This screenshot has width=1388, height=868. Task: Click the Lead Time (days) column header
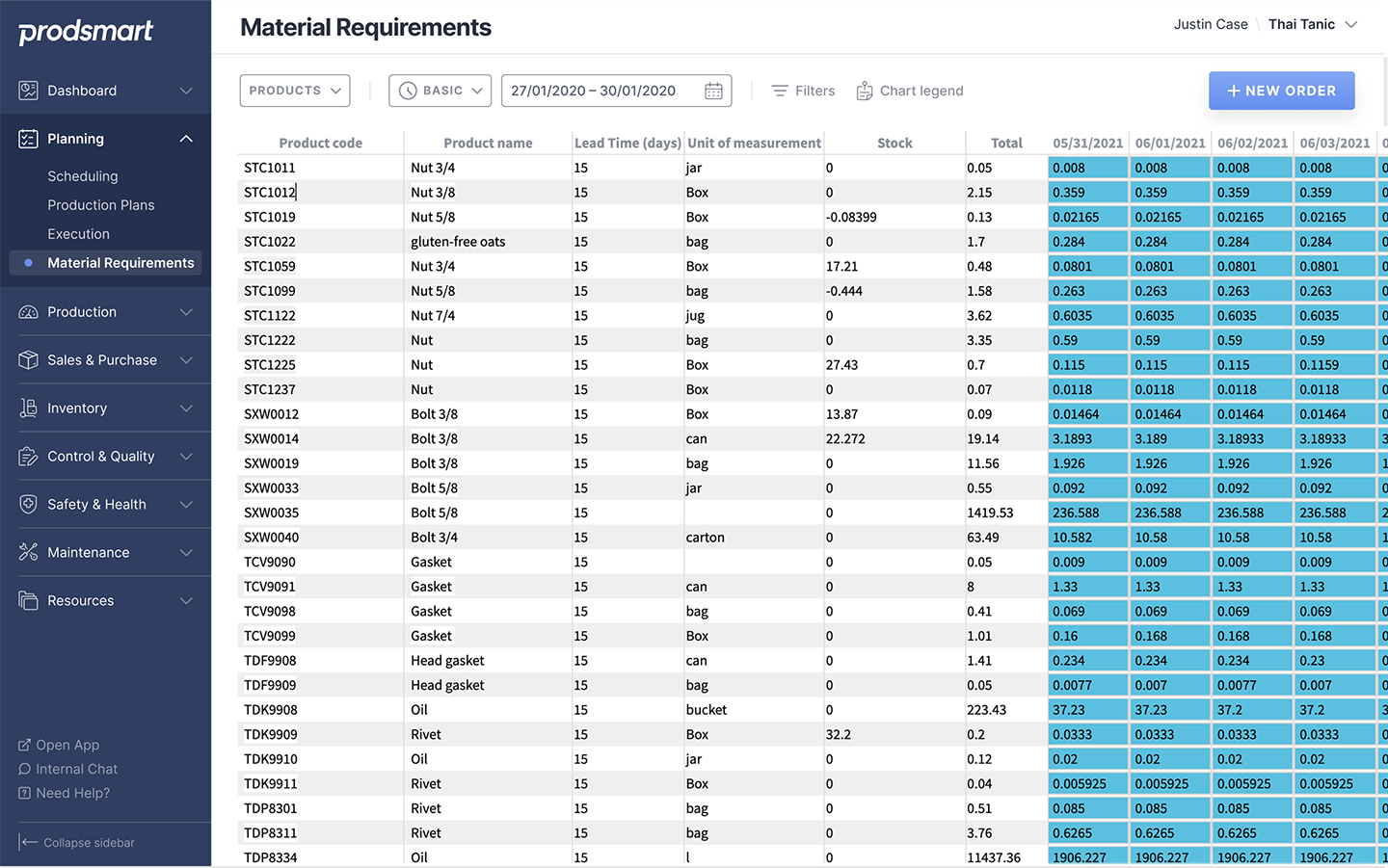click(627, 143)
